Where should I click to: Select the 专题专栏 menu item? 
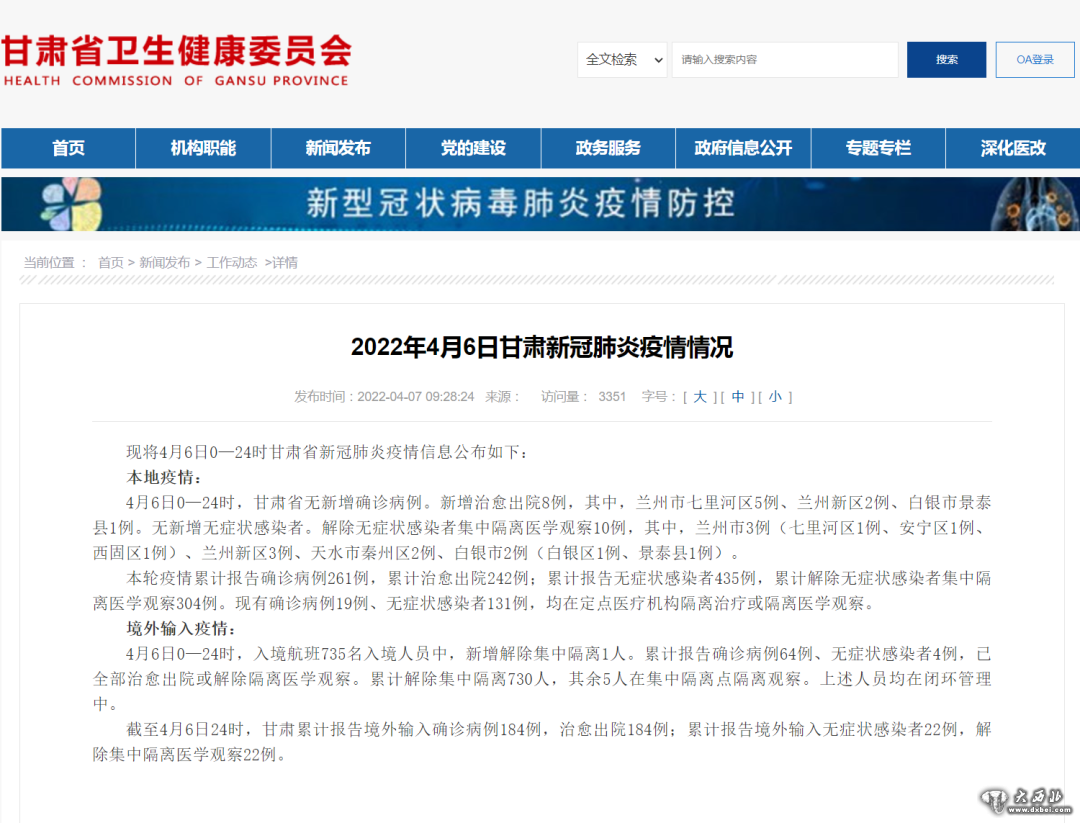coord(878,148)
